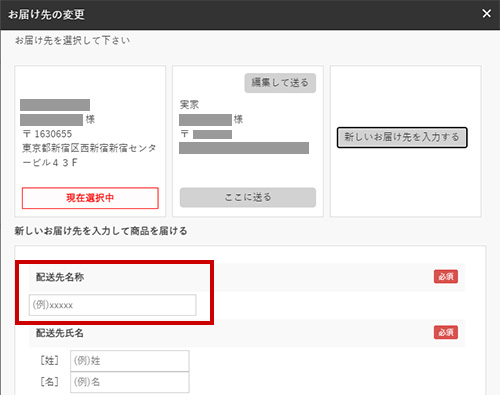The height and width of the screenshot is (395, 500).
Task: Close the お届け先の変更 dialog
Action: 486,14
